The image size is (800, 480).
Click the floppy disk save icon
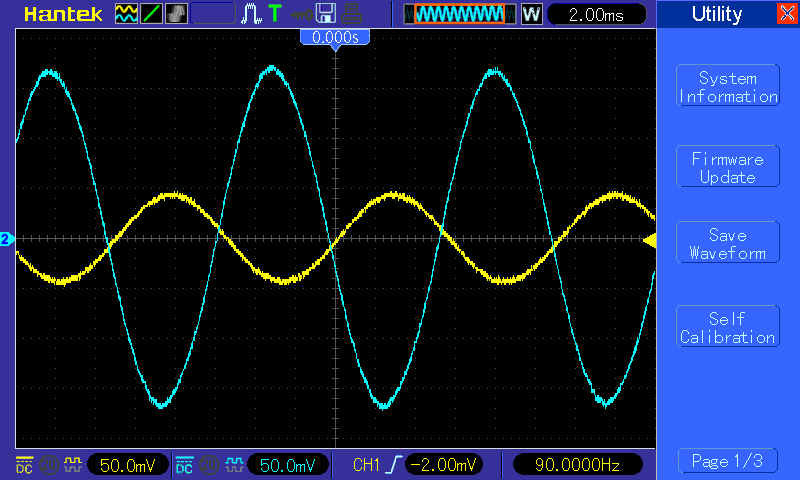point(326,13)
